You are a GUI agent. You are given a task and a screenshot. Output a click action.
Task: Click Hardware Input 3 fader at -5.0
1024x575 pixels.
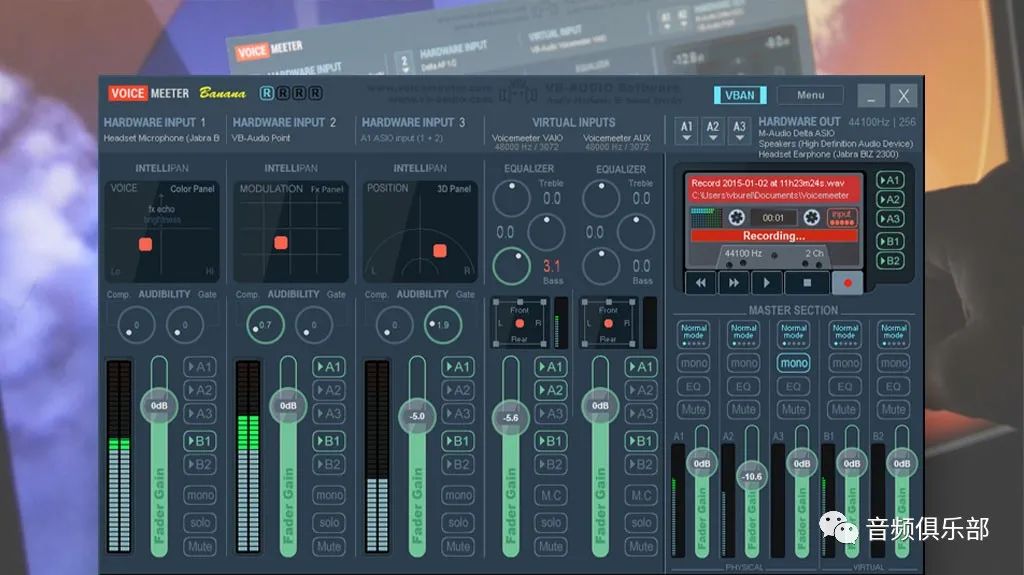click(417, 416)
